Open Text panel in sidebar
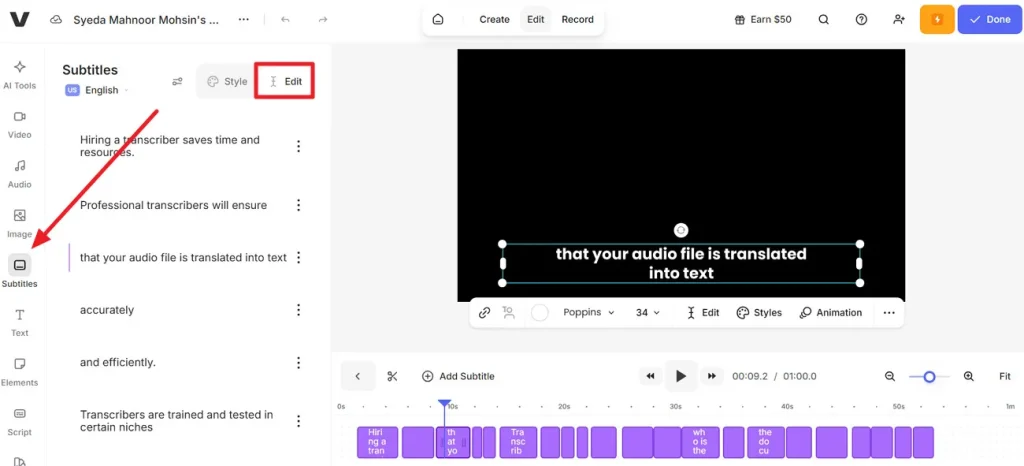Screen dimensions: 1024x466 point(20,323)
